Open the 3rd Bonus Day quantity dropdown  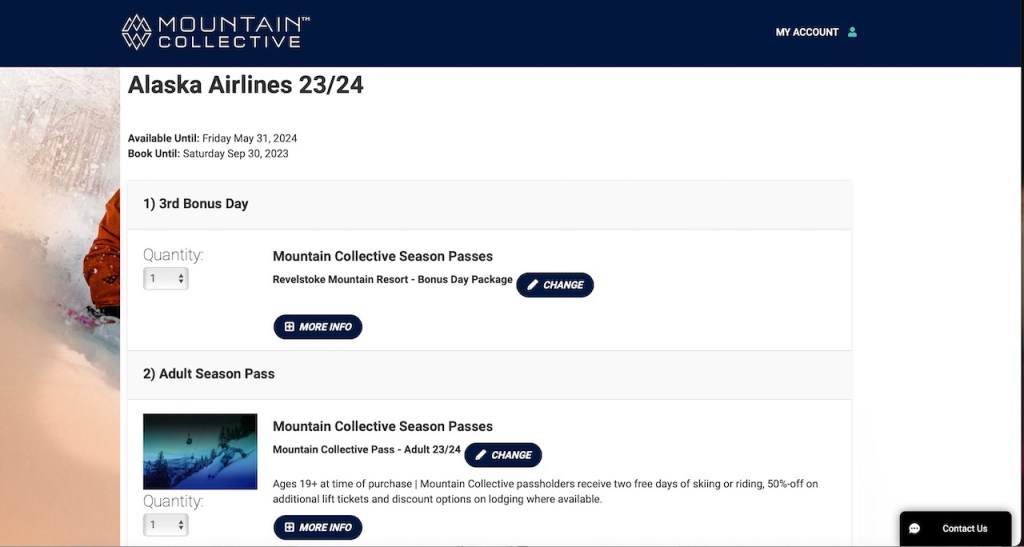click(x=166, y=279)
